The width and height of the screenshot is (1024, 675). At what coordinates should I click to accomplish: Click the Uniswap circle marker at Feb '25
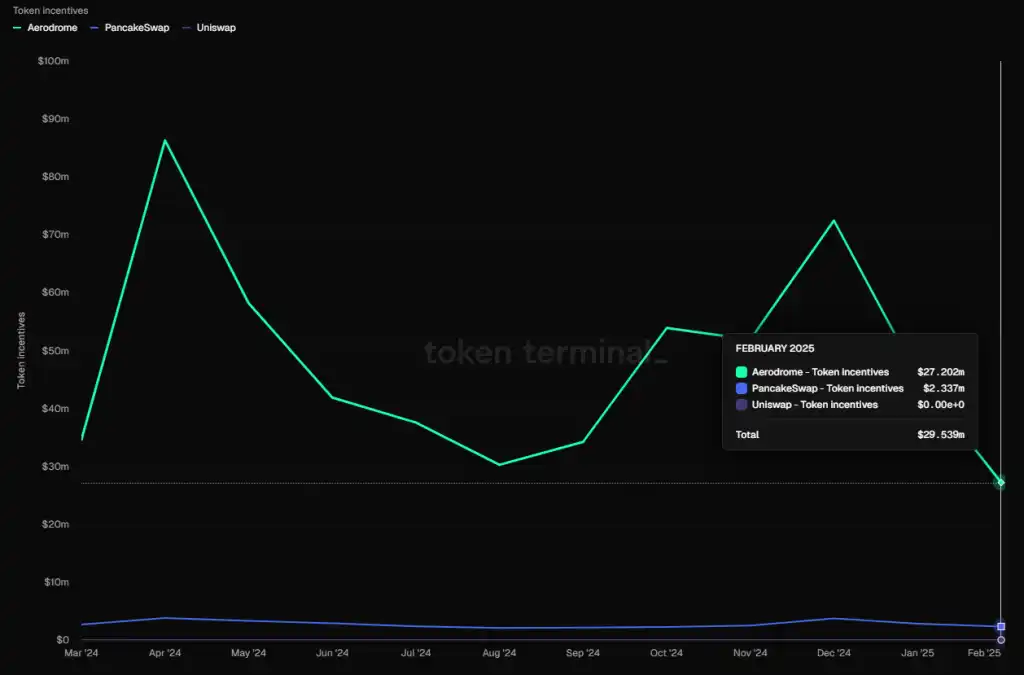tap(1000, 640)
